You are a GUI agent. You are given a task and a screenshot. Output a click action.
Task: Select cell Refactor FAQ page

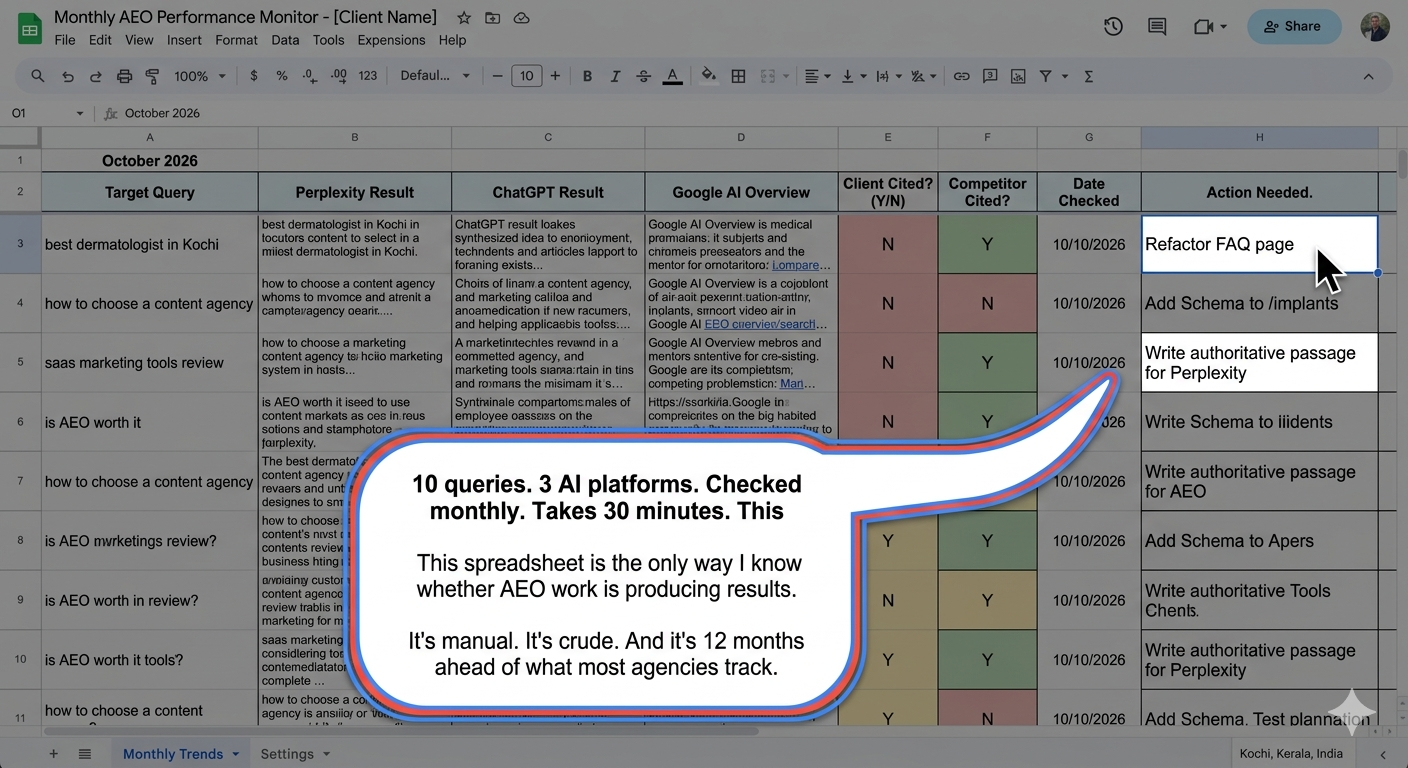[1259, 244]
